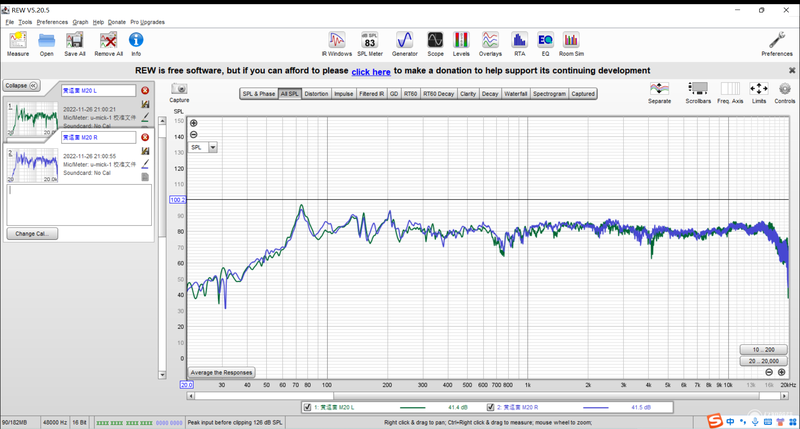This screenshot has width=800, height=429.
Task: Open graph Controls gear
Action: point(784,92)
